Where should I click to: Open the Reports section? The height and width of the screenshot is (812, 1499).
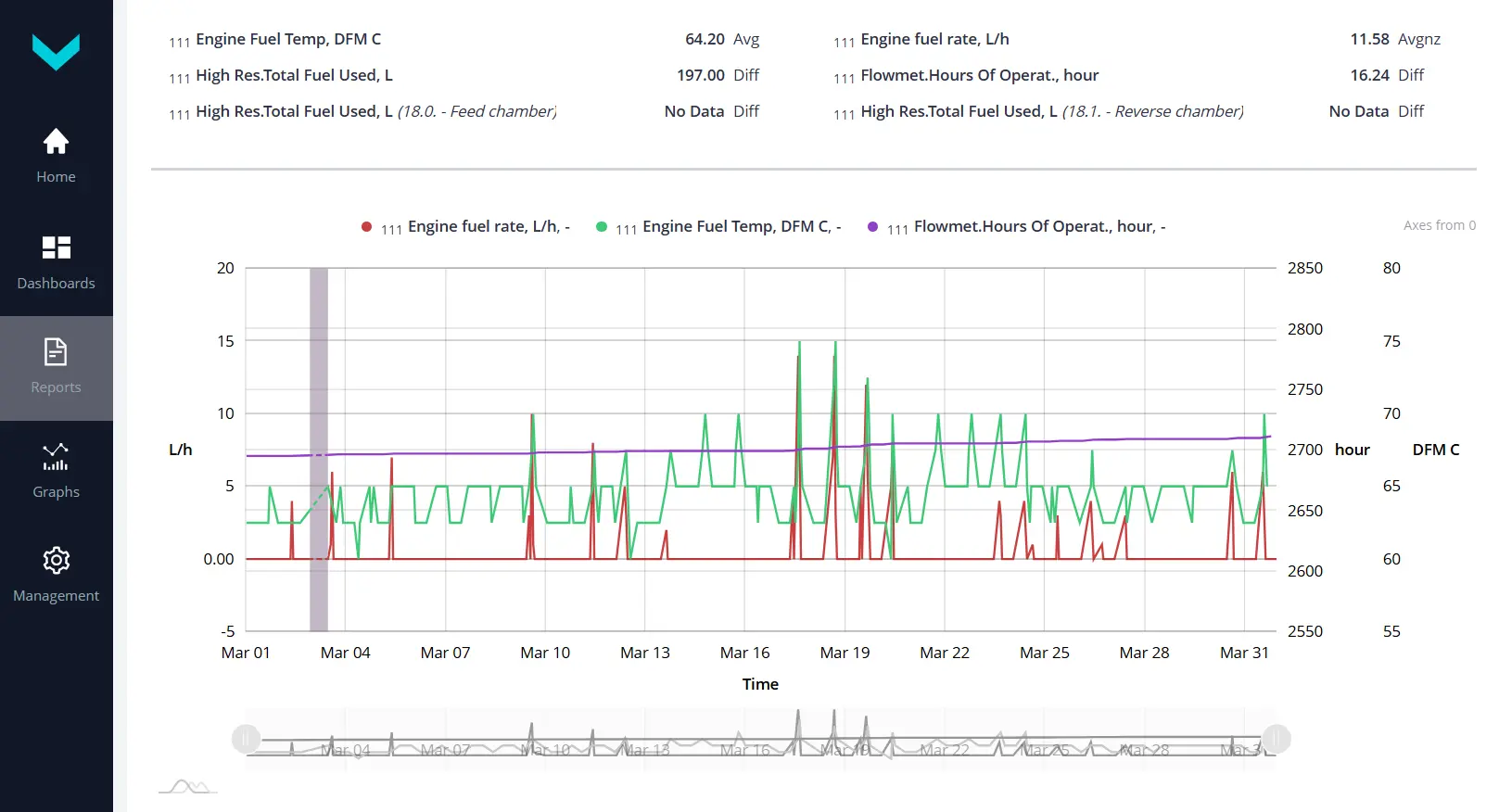[56, 367]
